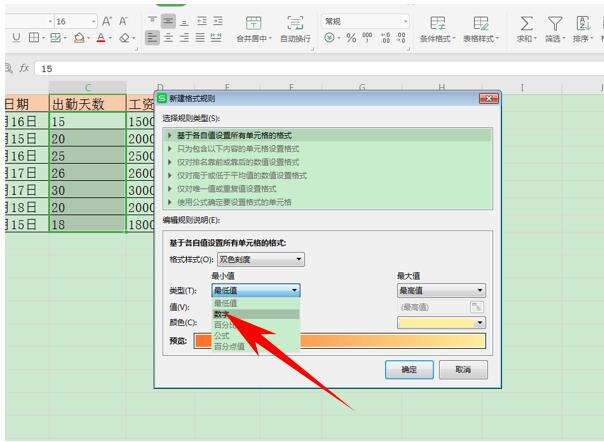The height and width of the screenshot is (442, 604).
Task: Select the cell containing 18
Action: [87, 224]
